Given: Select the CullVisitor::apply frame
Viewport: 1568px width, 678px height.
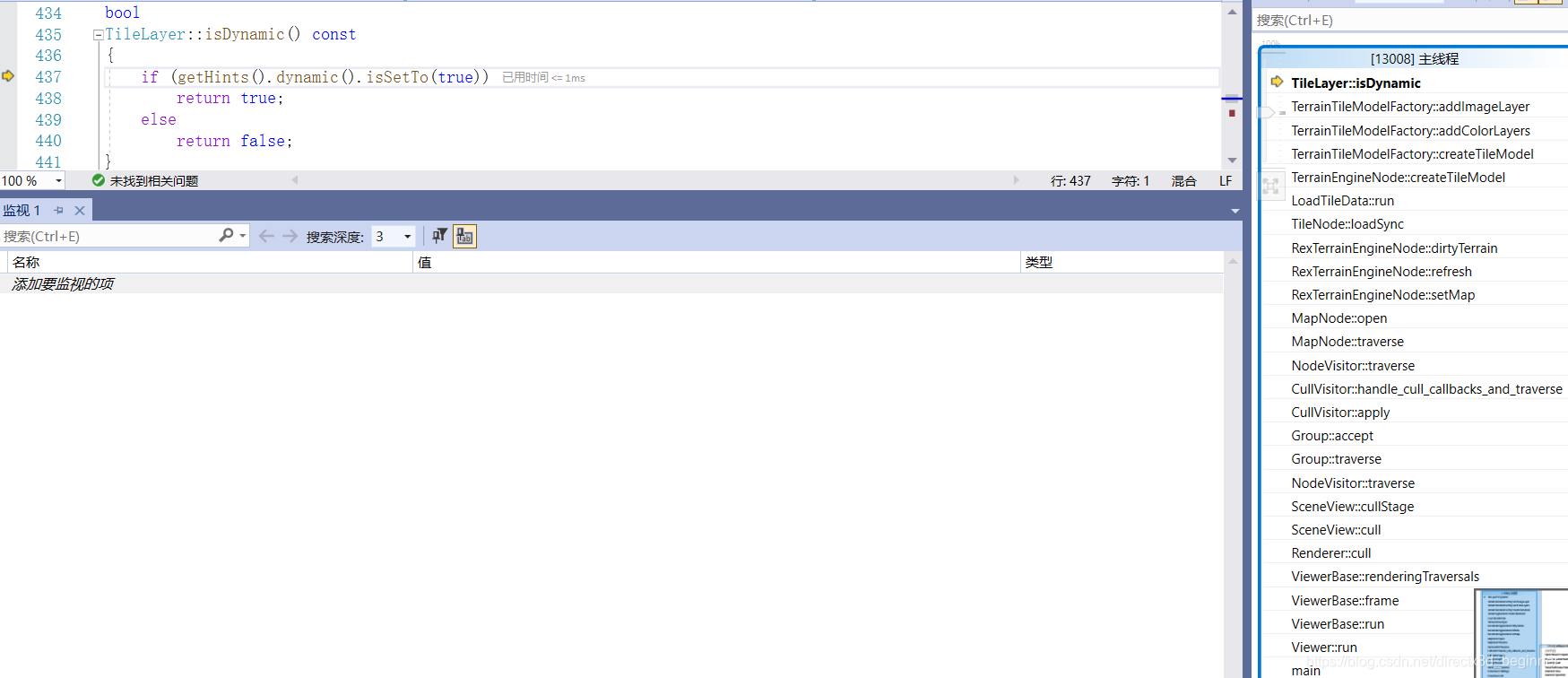Looking at the screenshot, I should click(1340, 413).
